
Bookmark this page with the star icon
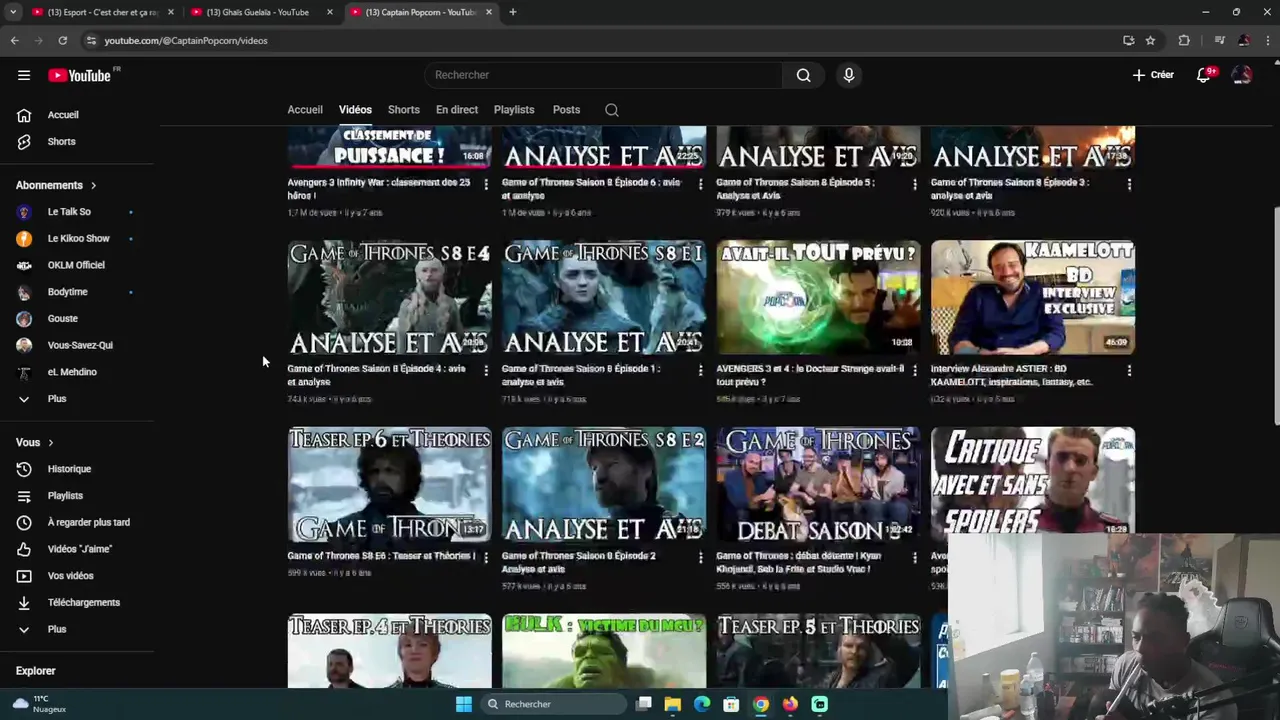[1150, 40]
